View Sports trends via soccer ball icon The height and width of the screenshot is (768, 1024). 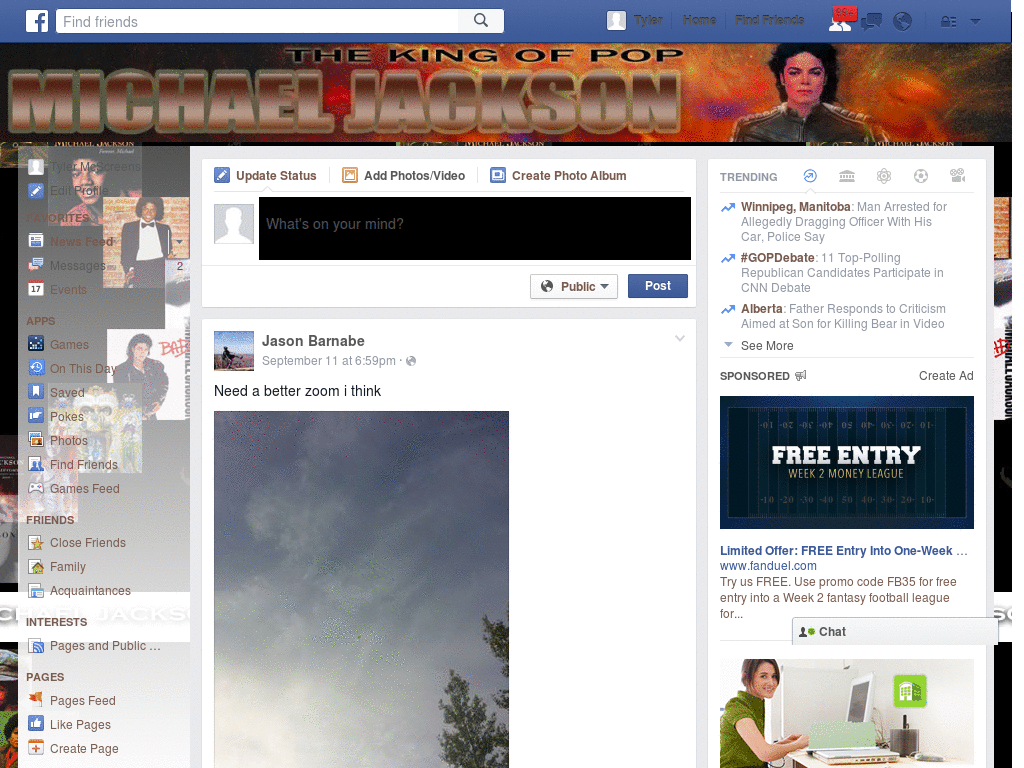pos(920,176)
